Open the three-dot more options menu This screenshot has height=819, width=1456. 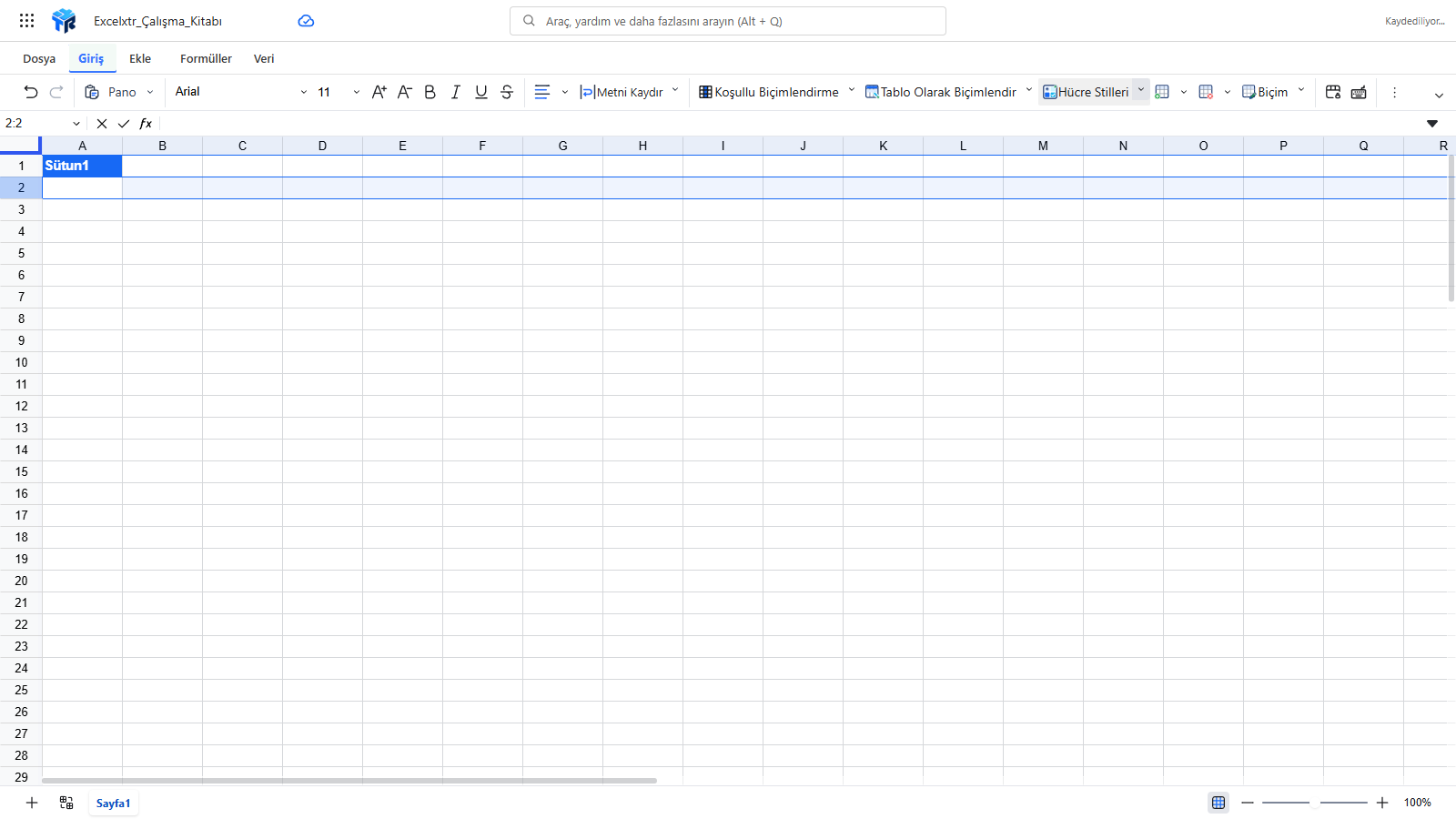tap(1394, 92)
